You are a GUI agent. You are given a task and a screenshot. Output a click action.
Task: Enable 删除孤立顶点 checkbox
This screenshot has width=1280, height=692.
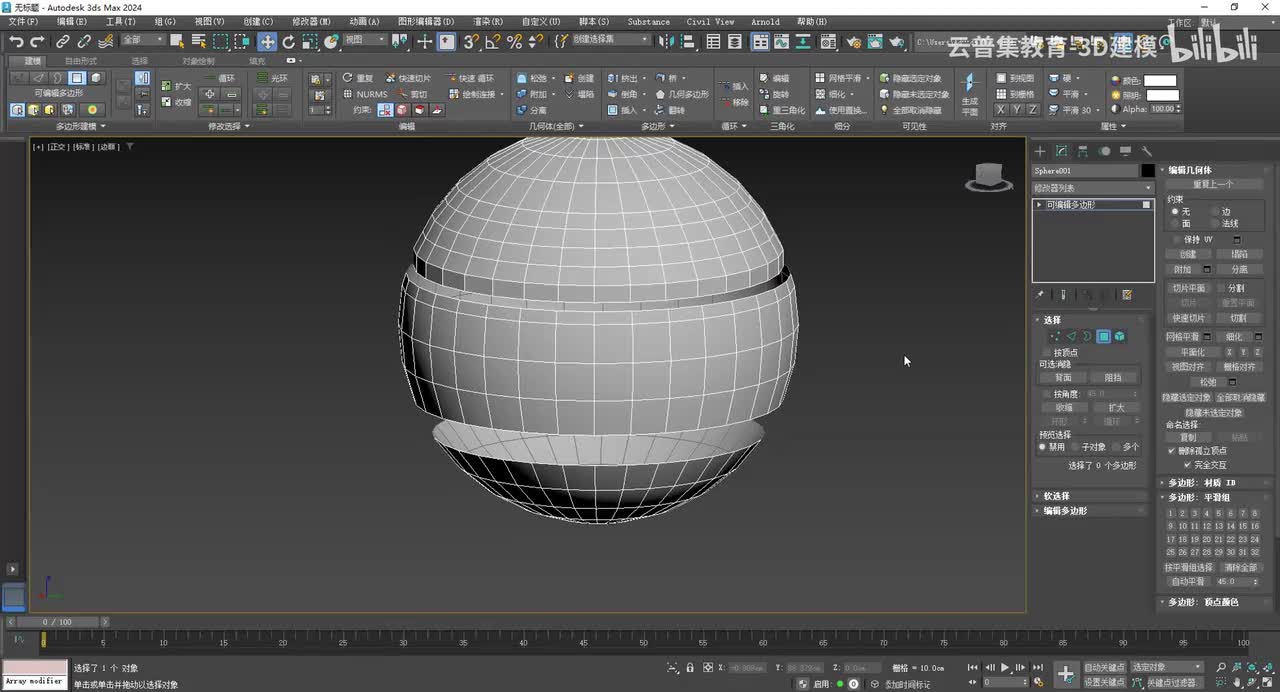(x=1172, y=451)
